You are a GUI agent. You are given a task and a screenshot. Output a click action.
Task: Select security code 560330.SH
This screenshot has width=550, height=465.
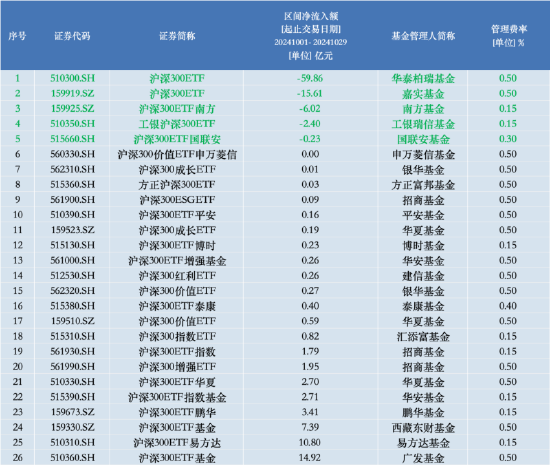(73, 154)
